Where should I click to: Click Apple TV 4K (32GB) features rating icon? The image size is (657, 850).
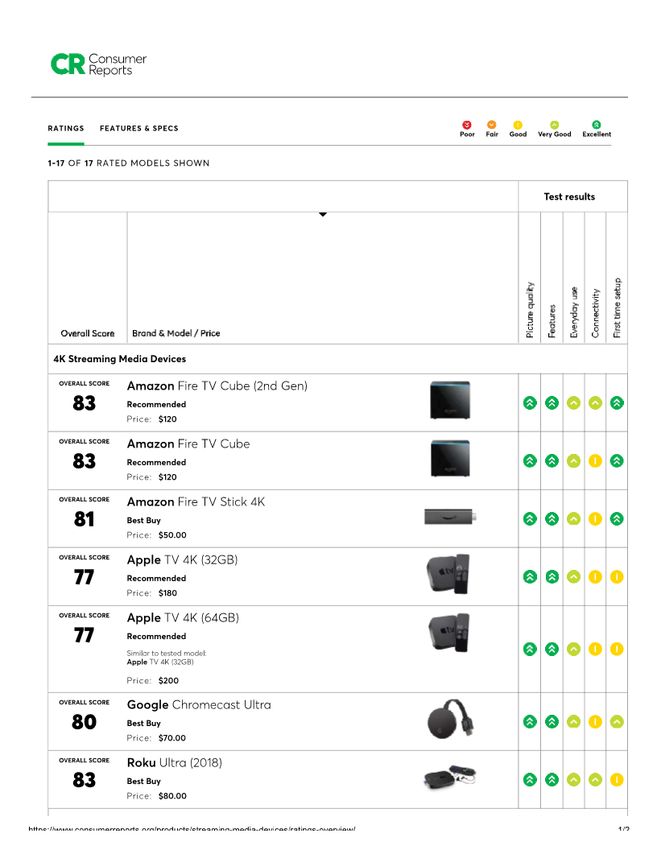coord(551,577)
